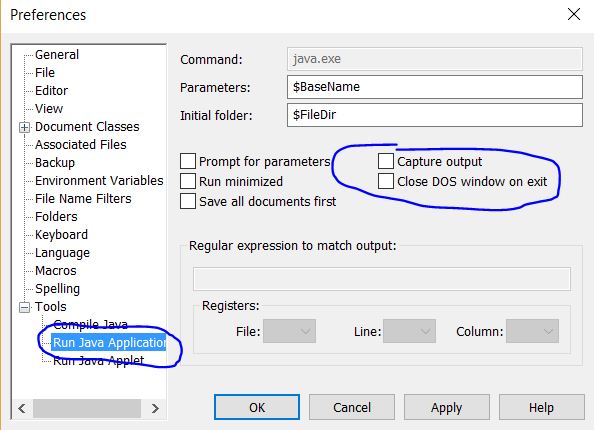594x430 pixels.
Task: Open the Environment Variables settings page
Action: pos(99,181)
